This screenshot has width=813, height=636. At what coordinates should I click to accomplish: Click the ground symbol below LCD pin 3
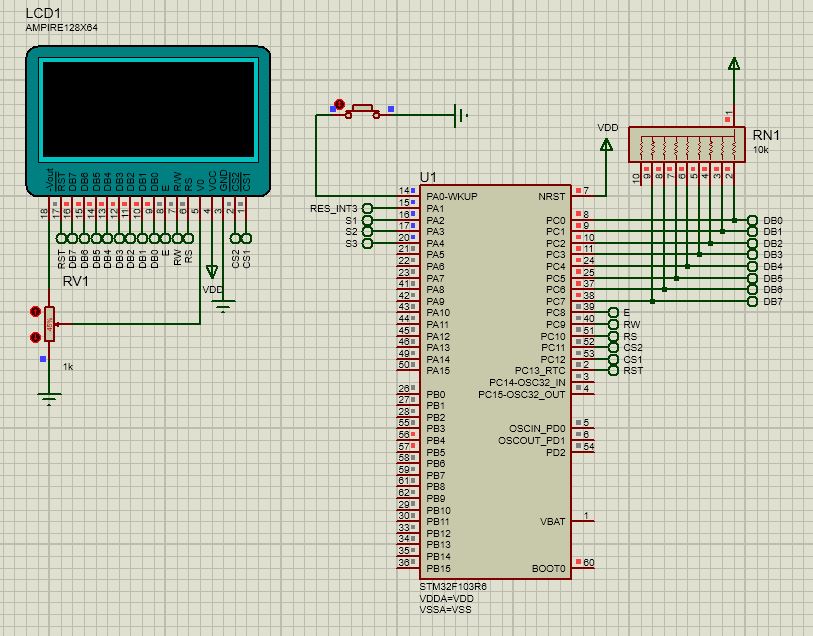point(223,306)
